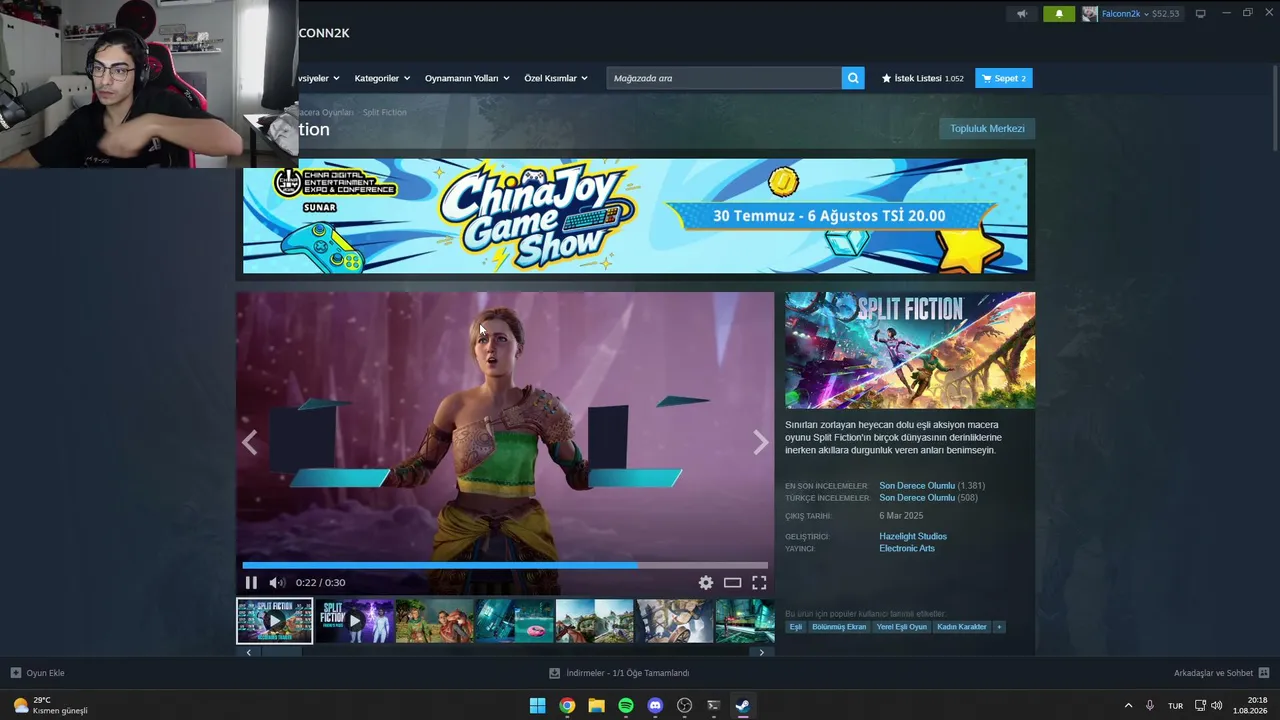1280x720 pixels.
Task: Select the Eşli tag
Action: (x=796, y=627)
